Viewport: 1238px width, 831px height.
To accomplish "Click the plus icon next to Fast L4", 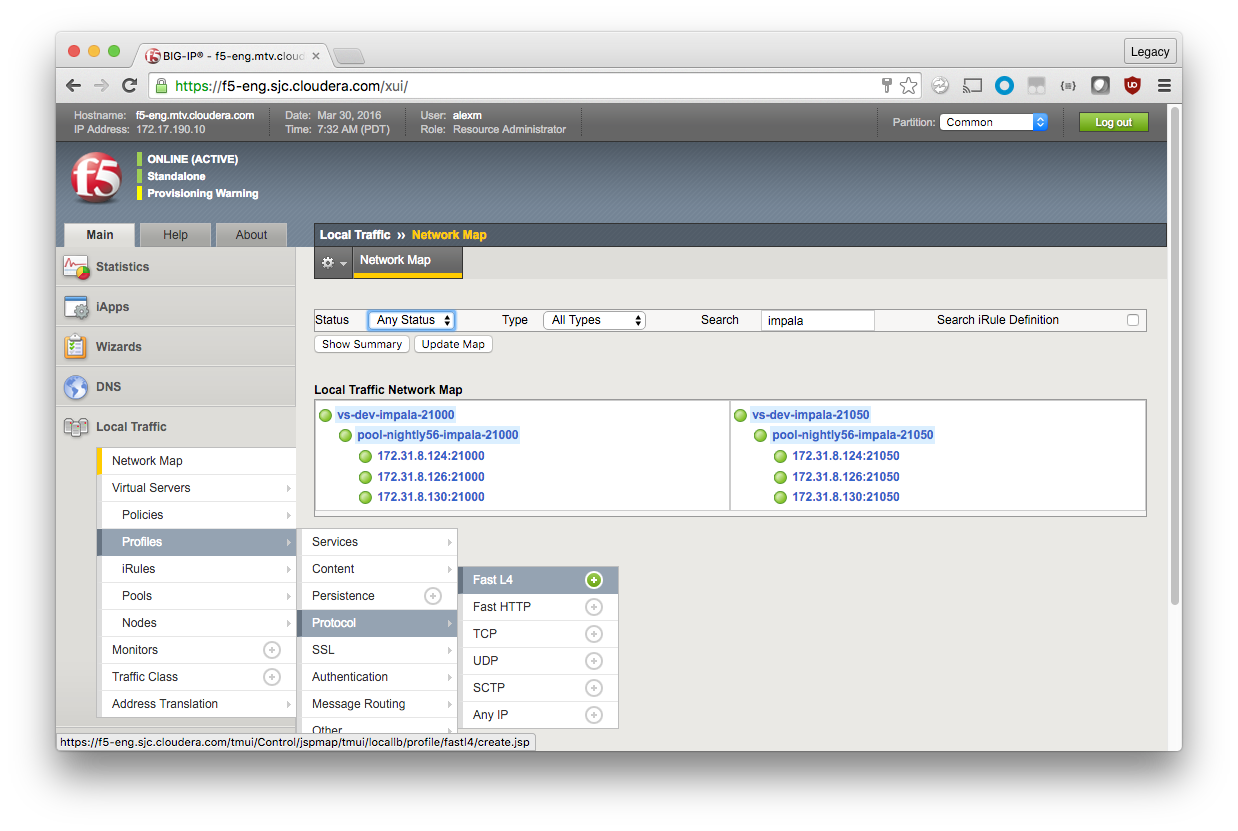I will (x=593, y=580).
